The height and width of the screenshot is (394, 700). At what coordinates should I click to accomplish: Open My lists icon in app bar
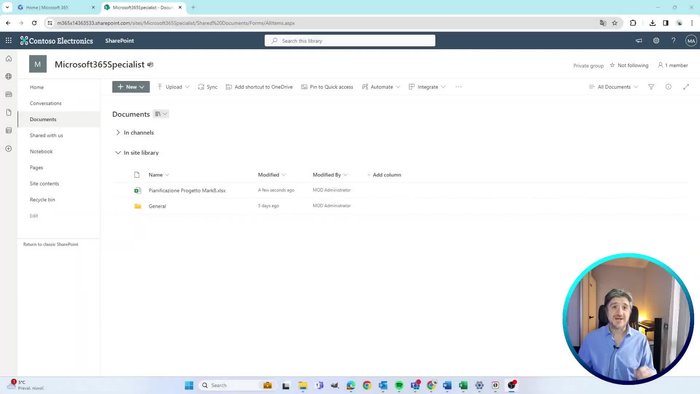click(x=8, y=130)
